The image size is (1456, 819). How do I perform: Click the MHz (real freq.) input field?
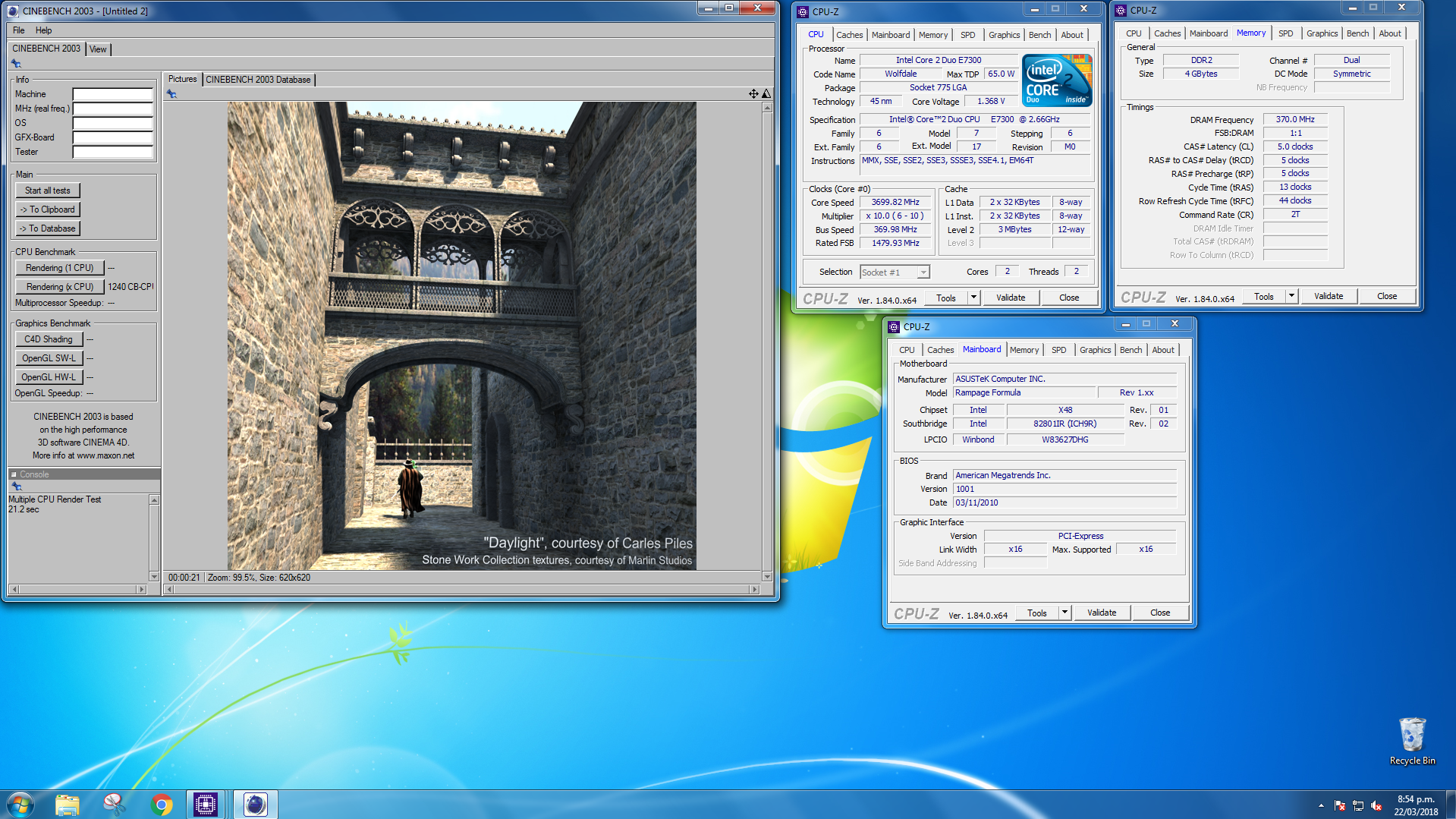point(112,109)
